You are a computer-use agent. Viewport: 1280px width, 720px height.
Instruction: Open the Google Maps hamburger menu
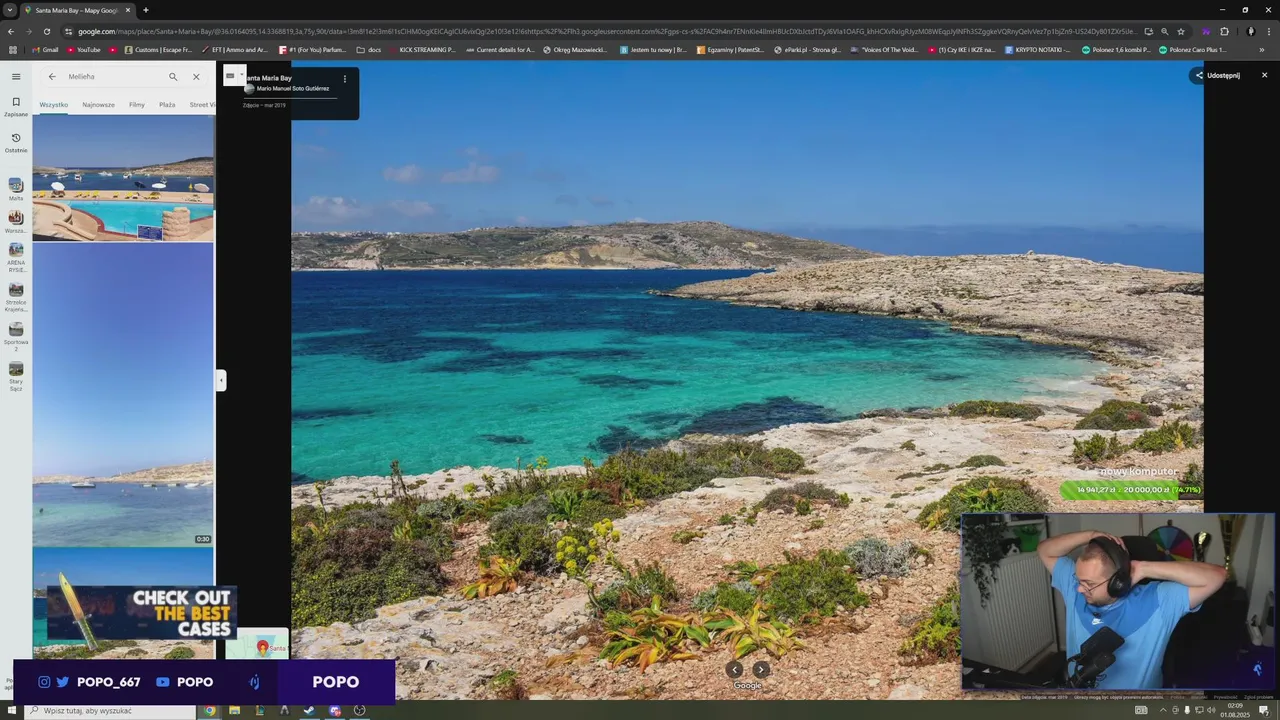(x=16, y=76)
